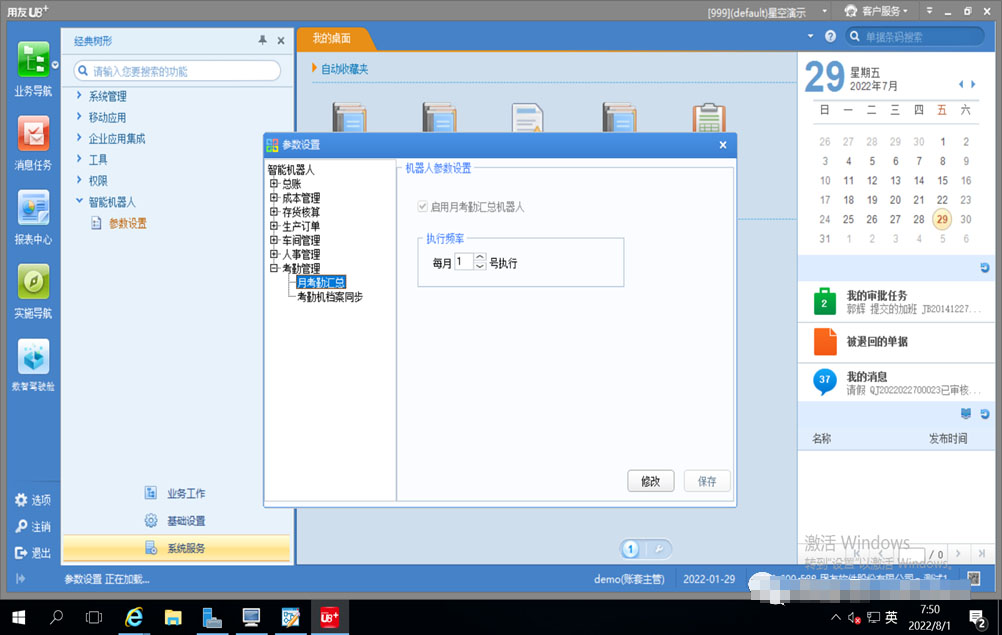Collapse the 考勤管理 tree node
Screen dimensions: 1002x635
pyautogui.click(x=274, y=268)
